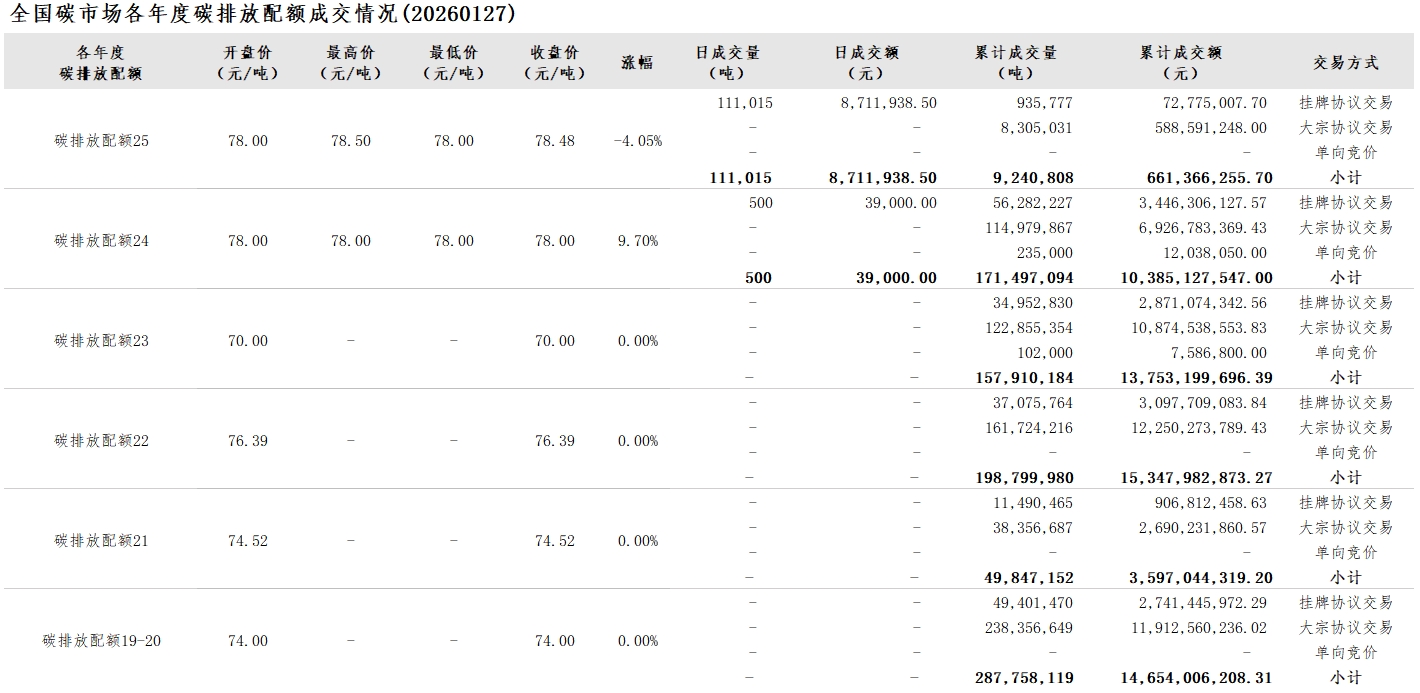Select the 碳排放配额23 row label
Image resolution: width=1420 pixels, height=693 pixels.
[101, 341]
